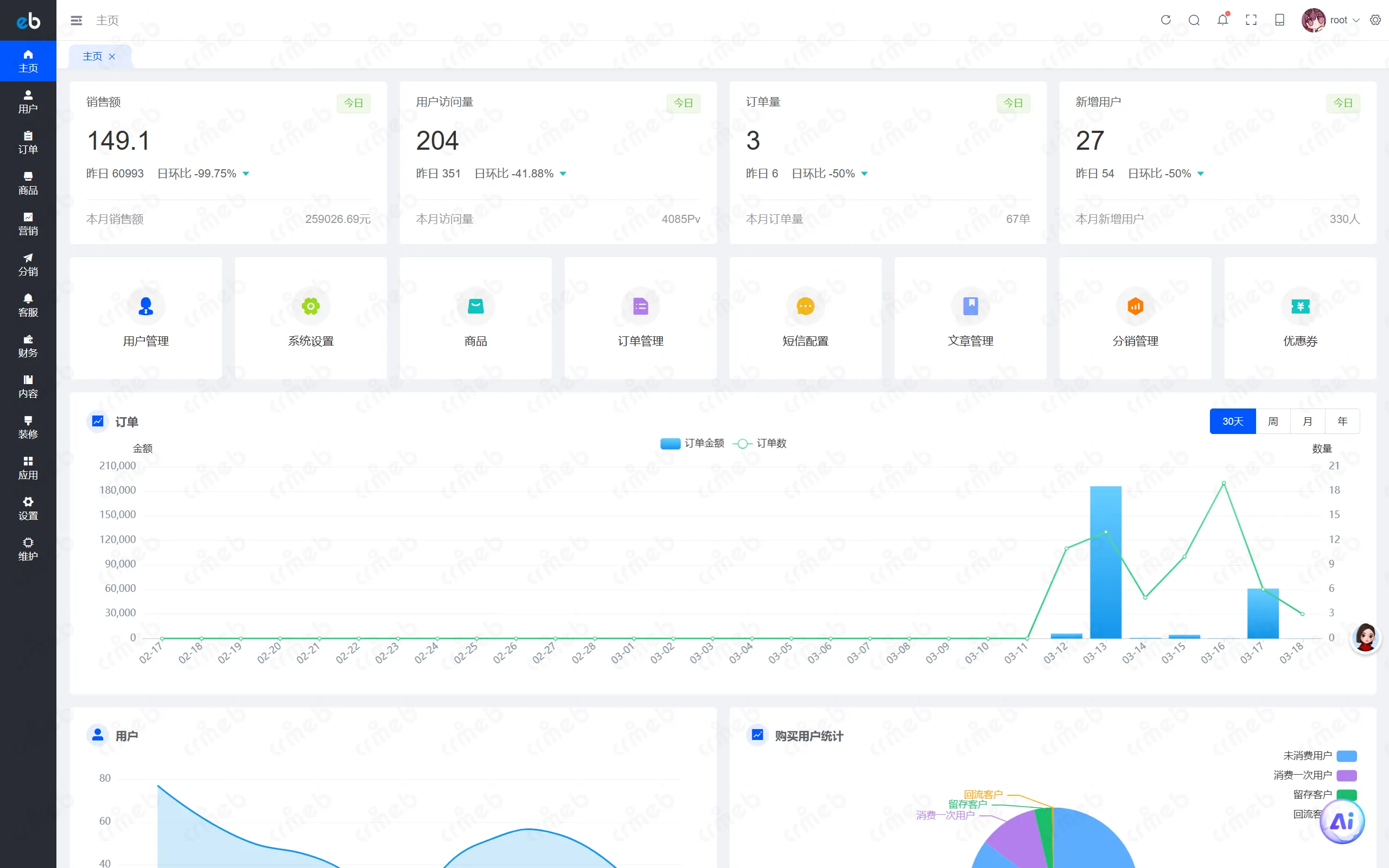The height and width of the screenshot is (868, 1389).
Task: Open the layout settings gear icon
Action: pos(1375,20)
